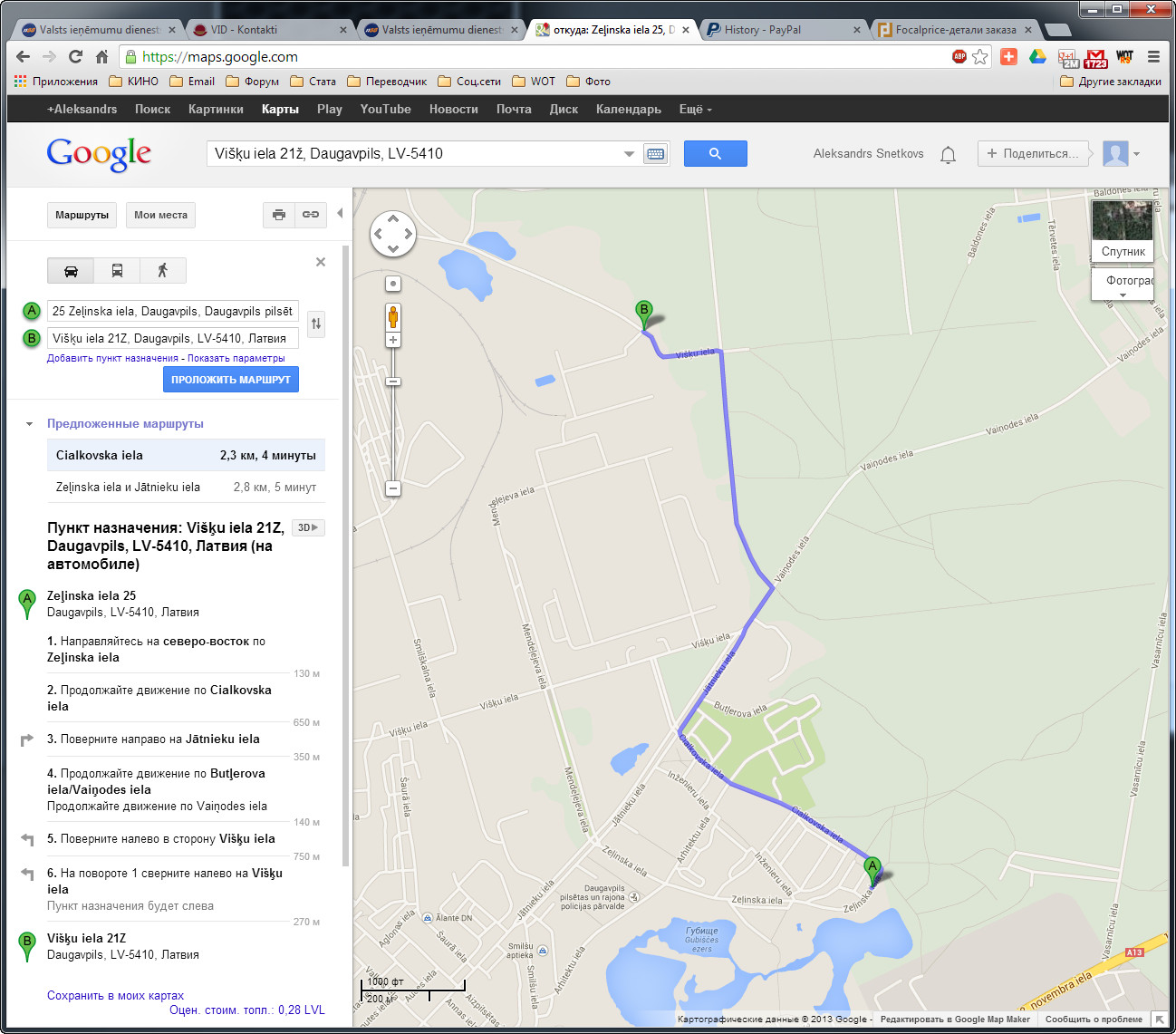Print the directions via printer icon
Viewport: 1176px width, 1034px height.
(279, 215)
